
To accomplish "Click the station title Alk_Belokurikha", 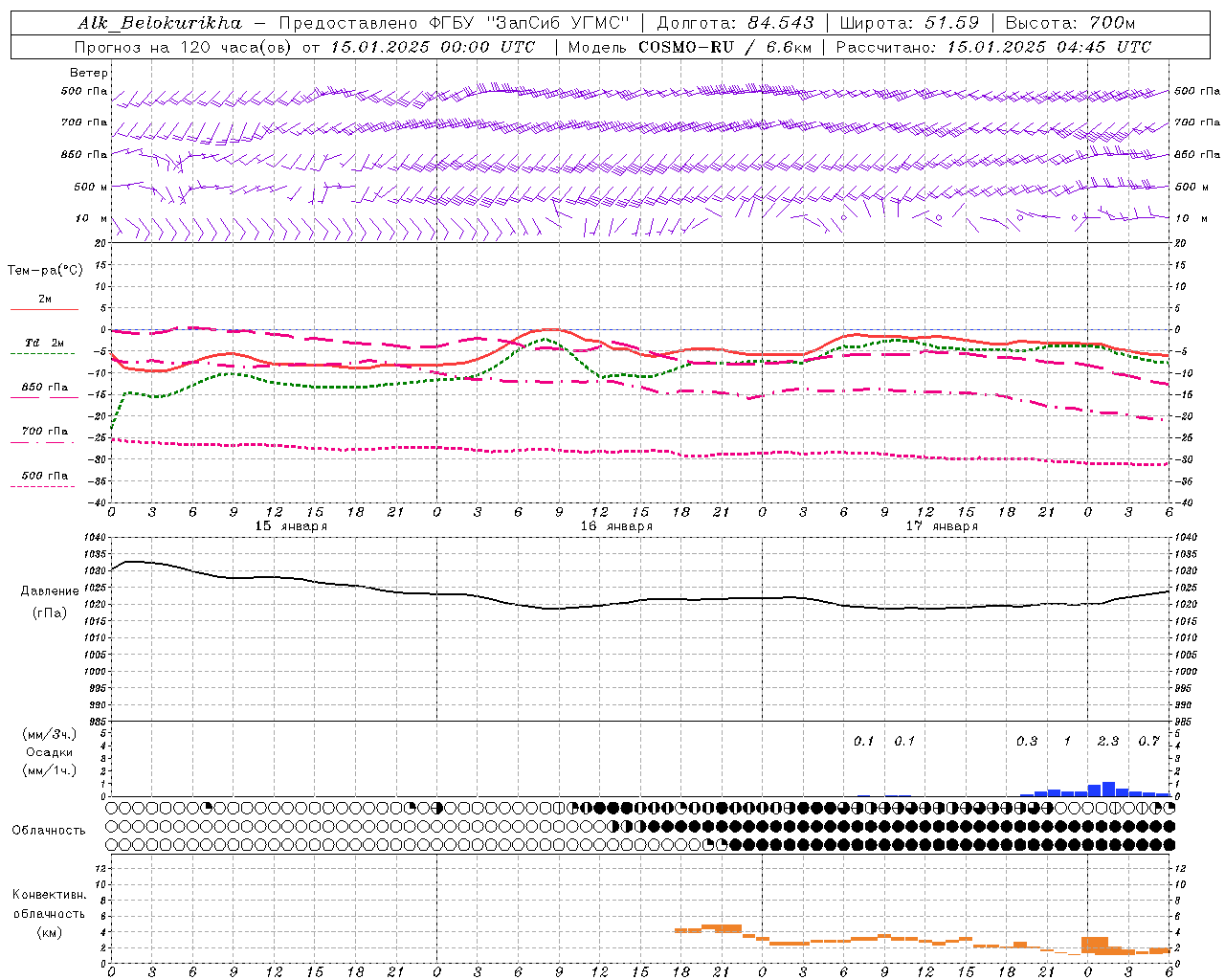I will coord(160,22).
